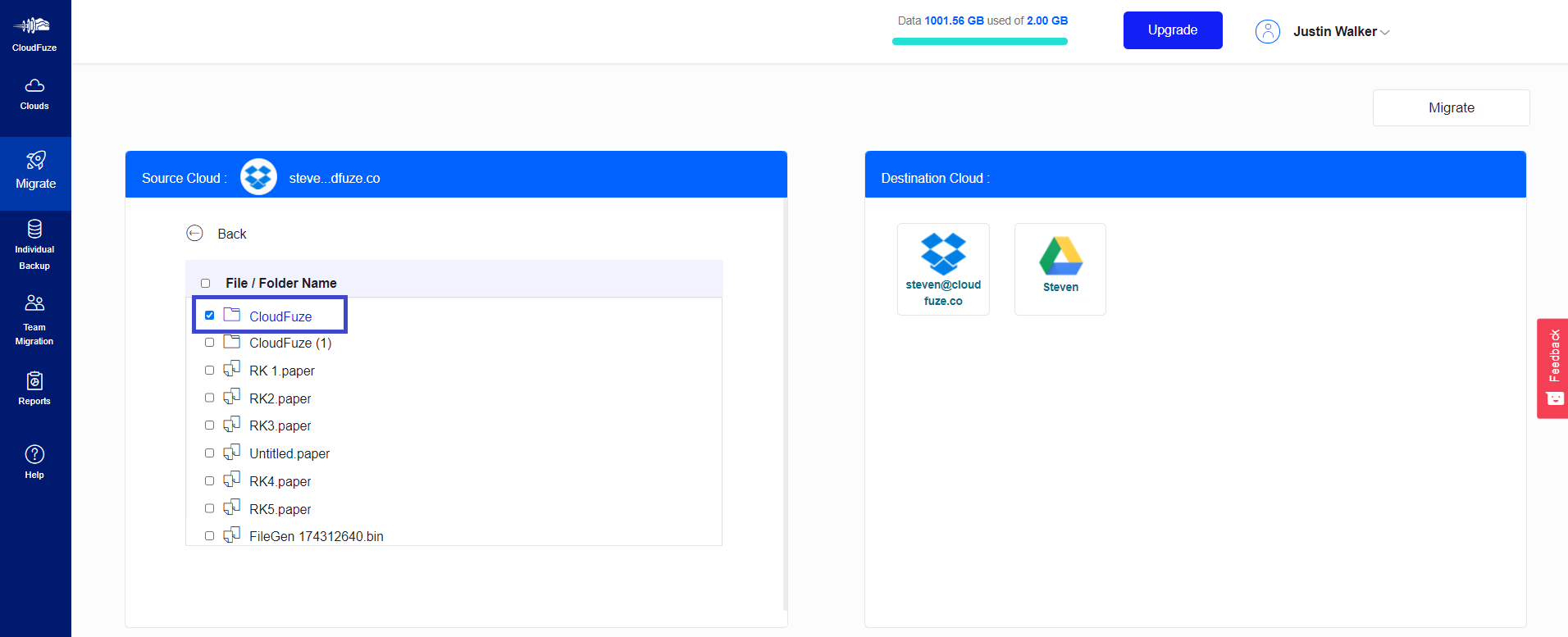Click the data usage progress bar
The image size is (1568, 637).
tap(980, 41)
